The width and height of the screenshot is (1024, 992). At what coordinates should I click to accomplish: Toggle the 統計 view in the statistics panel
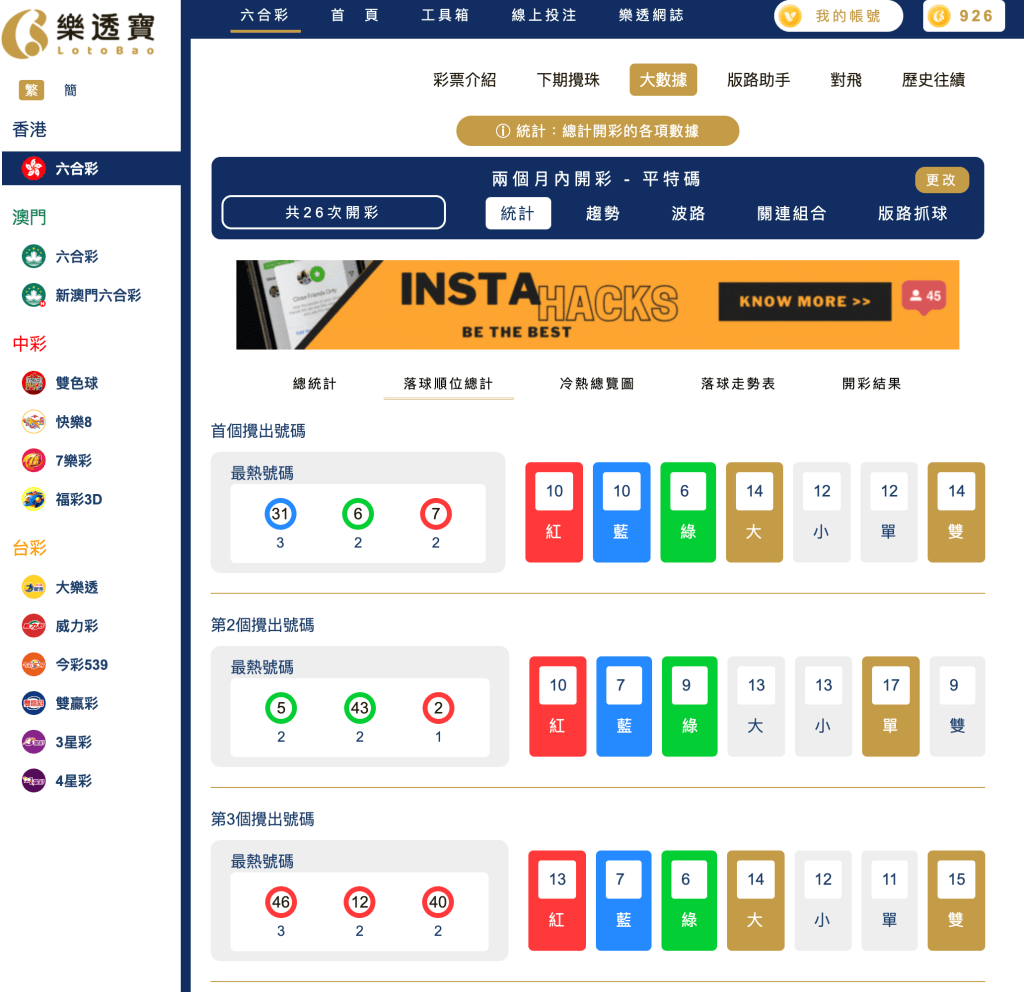[x=518, y=213]
